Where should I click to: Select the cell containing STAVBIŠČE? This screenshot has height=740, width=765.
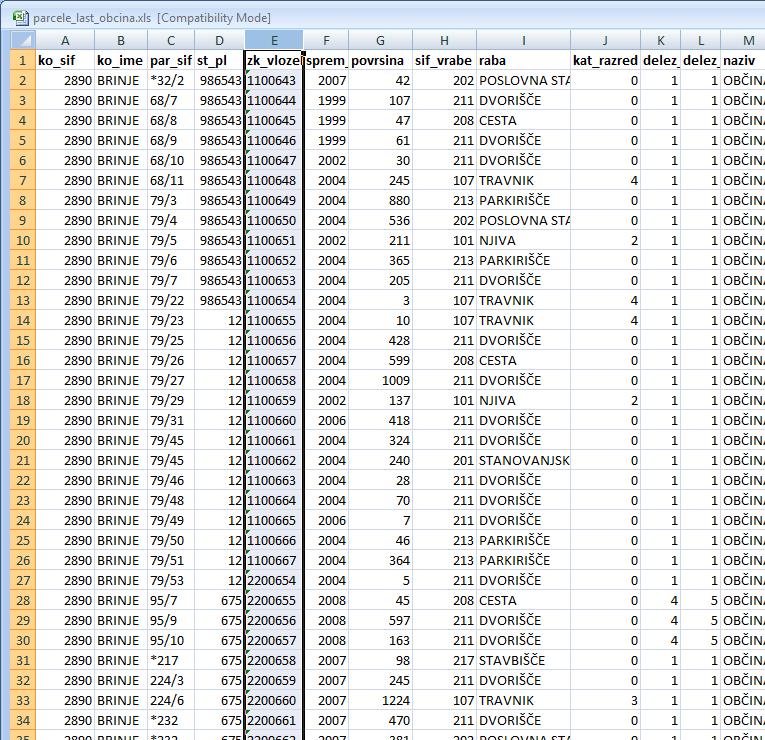[522, 661]
